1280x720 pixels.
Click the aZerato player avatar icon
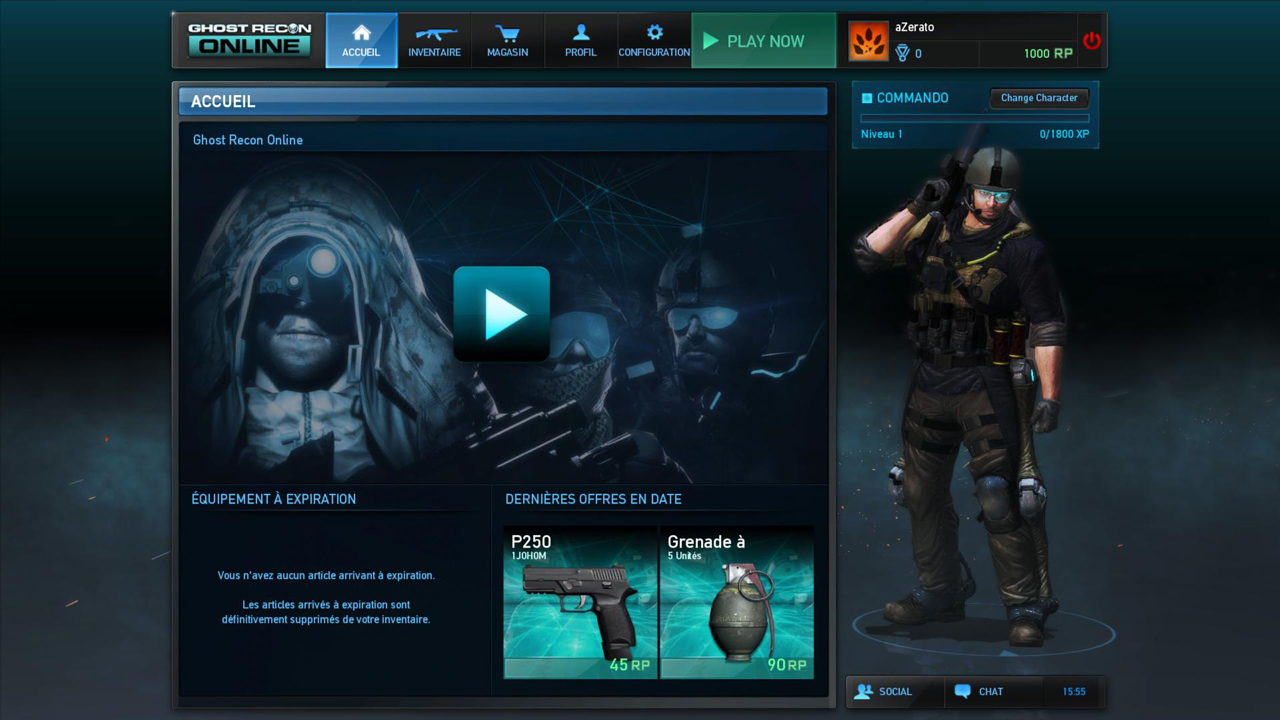(x=868, y=41)
